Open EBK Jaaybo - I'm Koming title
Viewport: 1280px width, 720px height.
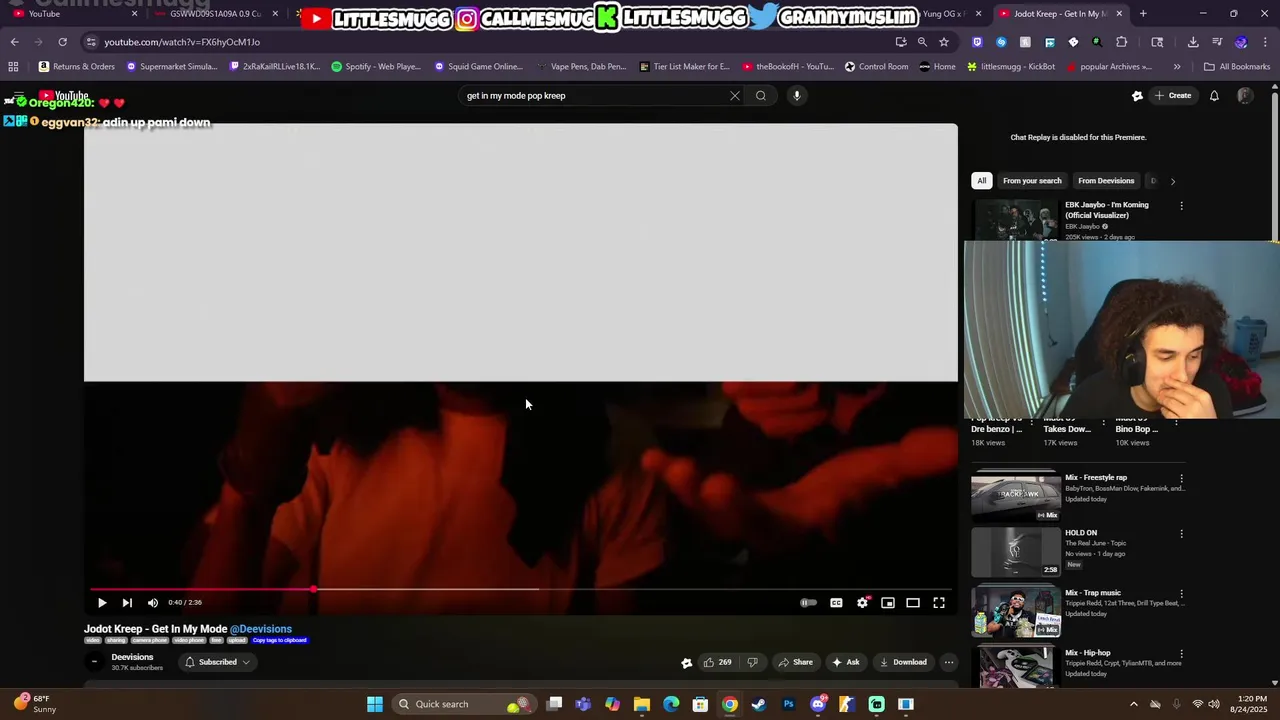coord(1106,210)
